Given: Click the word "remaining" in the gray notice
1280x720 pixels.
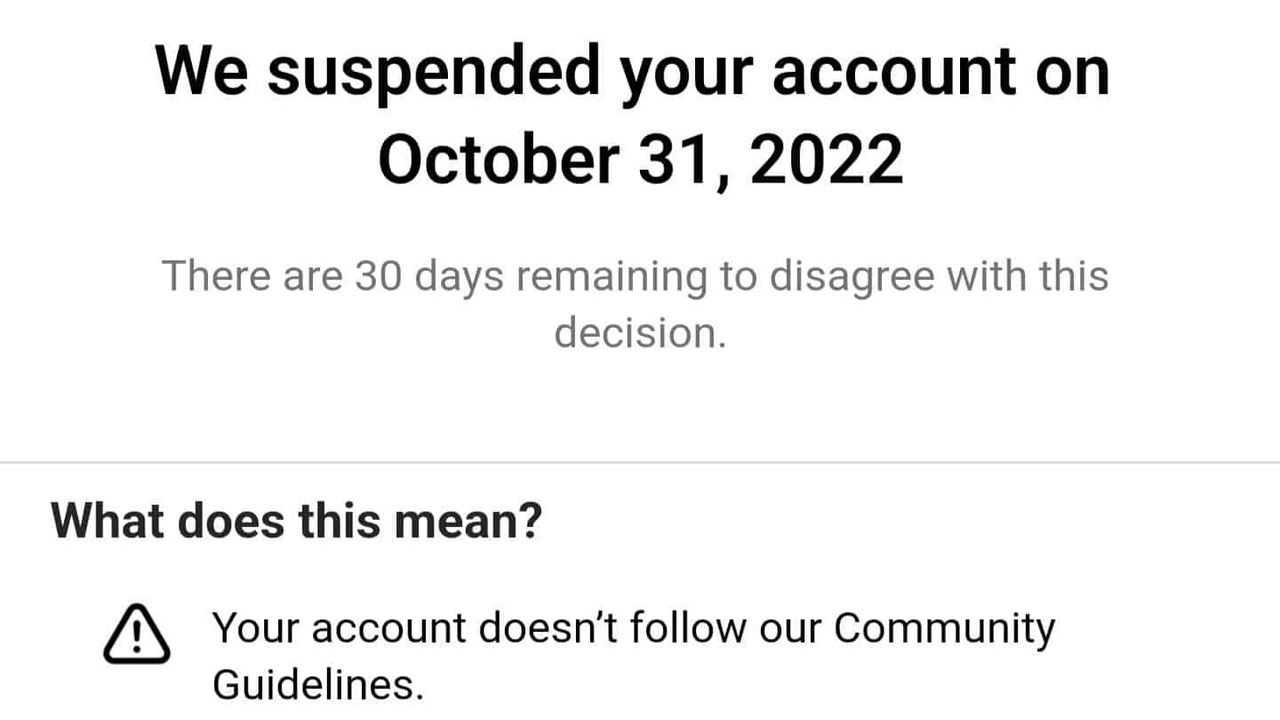Looking at the screenshot, I should click(614, 275).
